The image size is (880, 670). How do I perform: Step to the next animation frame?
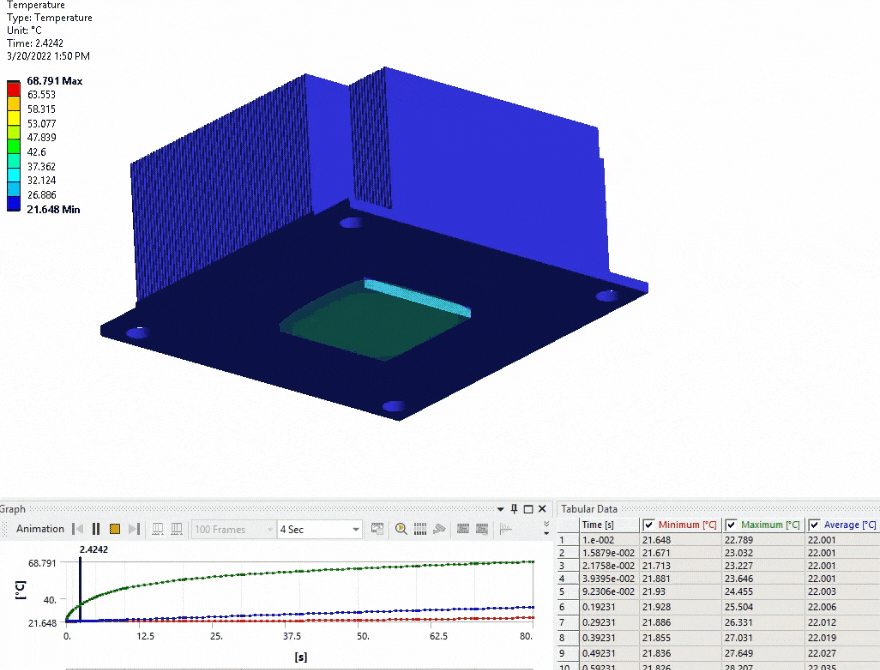click(x=134, y=529)
